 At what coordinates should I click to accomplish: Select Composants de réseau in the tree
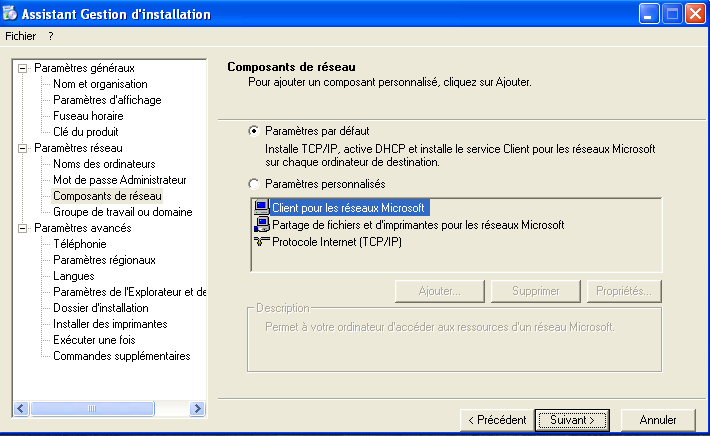coord(107,196)
